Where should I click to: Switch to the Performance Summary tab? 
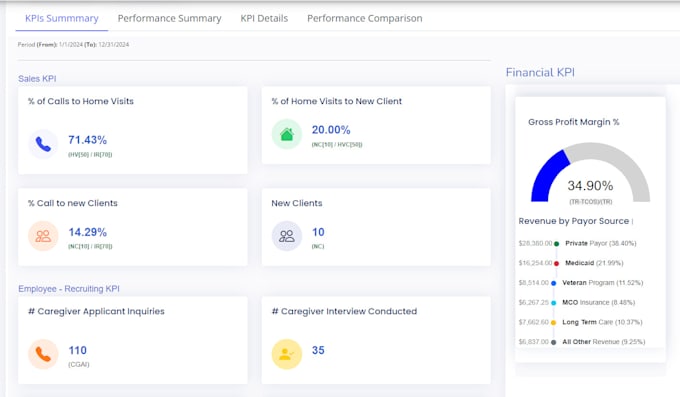[170, 19]
